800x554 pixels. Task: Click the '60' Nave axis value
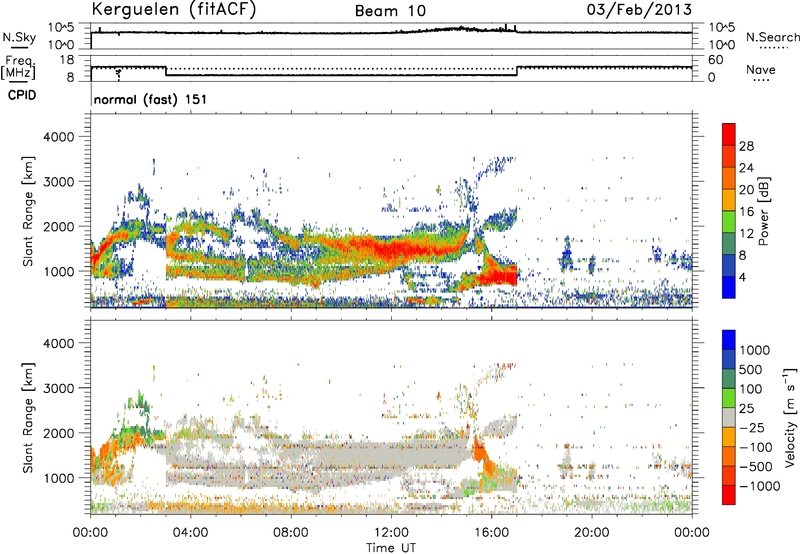coord(715,60)
